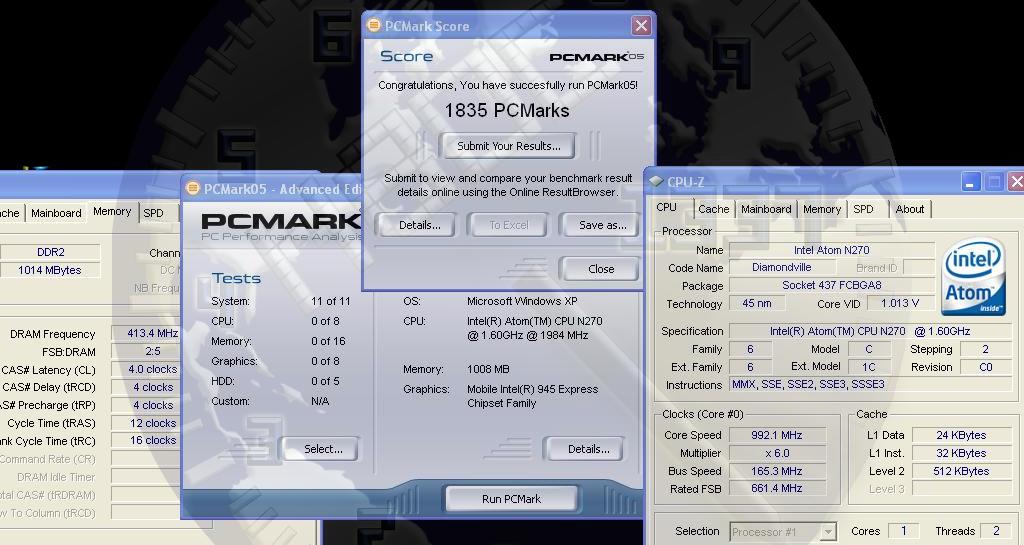
Task: Click 1008 MB memory text in PCMark05
Action: point(488,369)
